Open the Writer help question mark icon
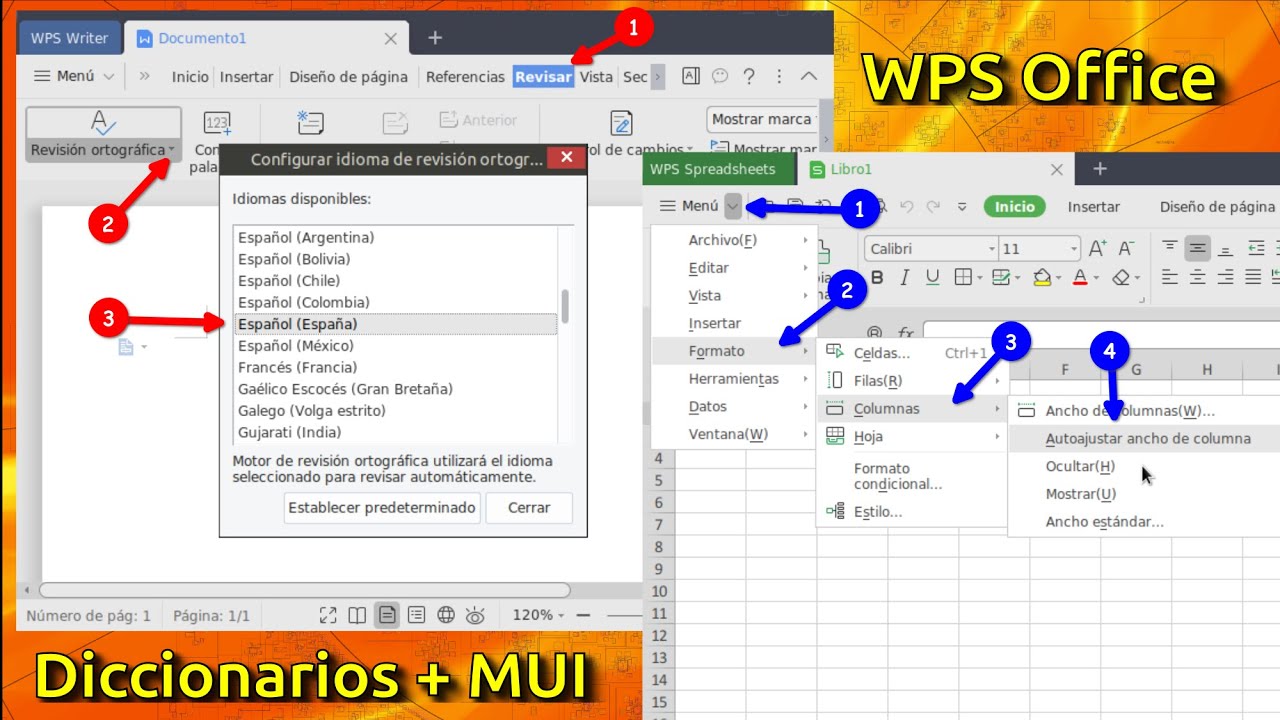This screenshot has width=1280, height=720. (x=749, y=76)
